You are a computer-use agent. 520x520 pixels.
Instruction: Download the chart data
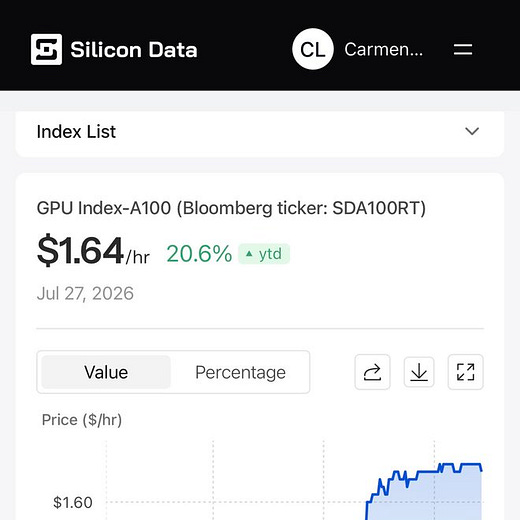[x=419, y=372]
